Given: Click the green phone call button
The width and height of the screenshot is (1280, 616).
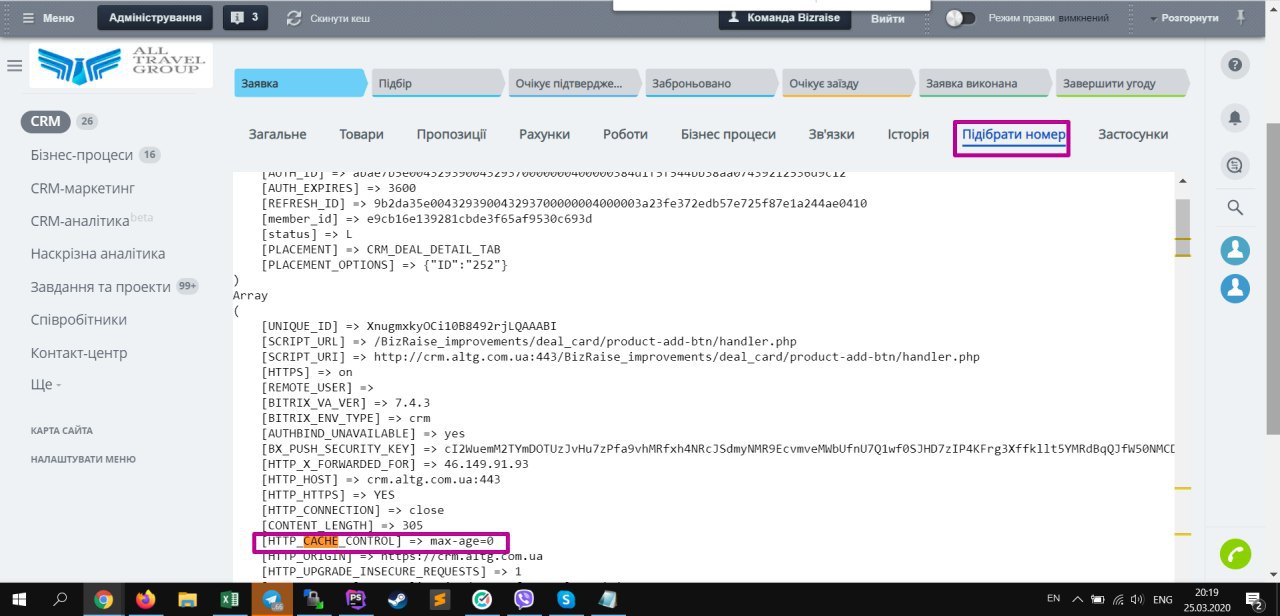Looking at the screenshot, I should click(1235, 554).
